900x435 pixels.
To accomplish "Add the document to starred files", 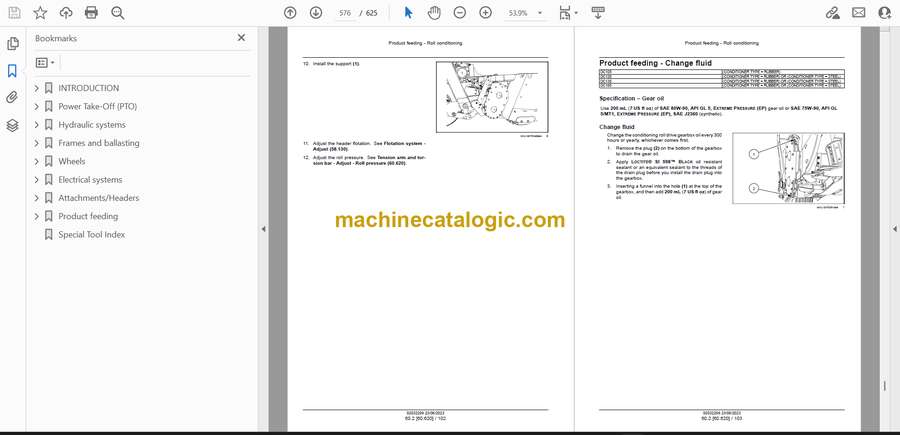I will (40, 13).
